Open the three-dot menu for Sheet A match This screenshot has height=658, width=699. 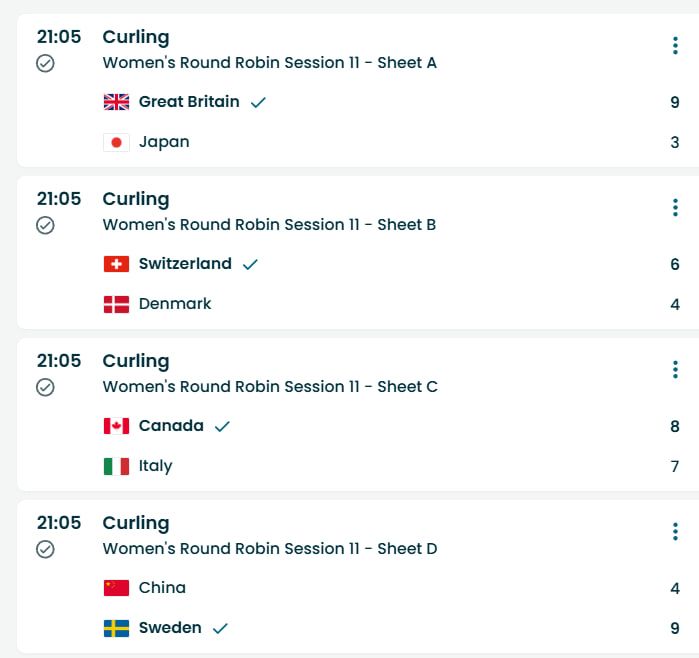click(x=676, y=46)
